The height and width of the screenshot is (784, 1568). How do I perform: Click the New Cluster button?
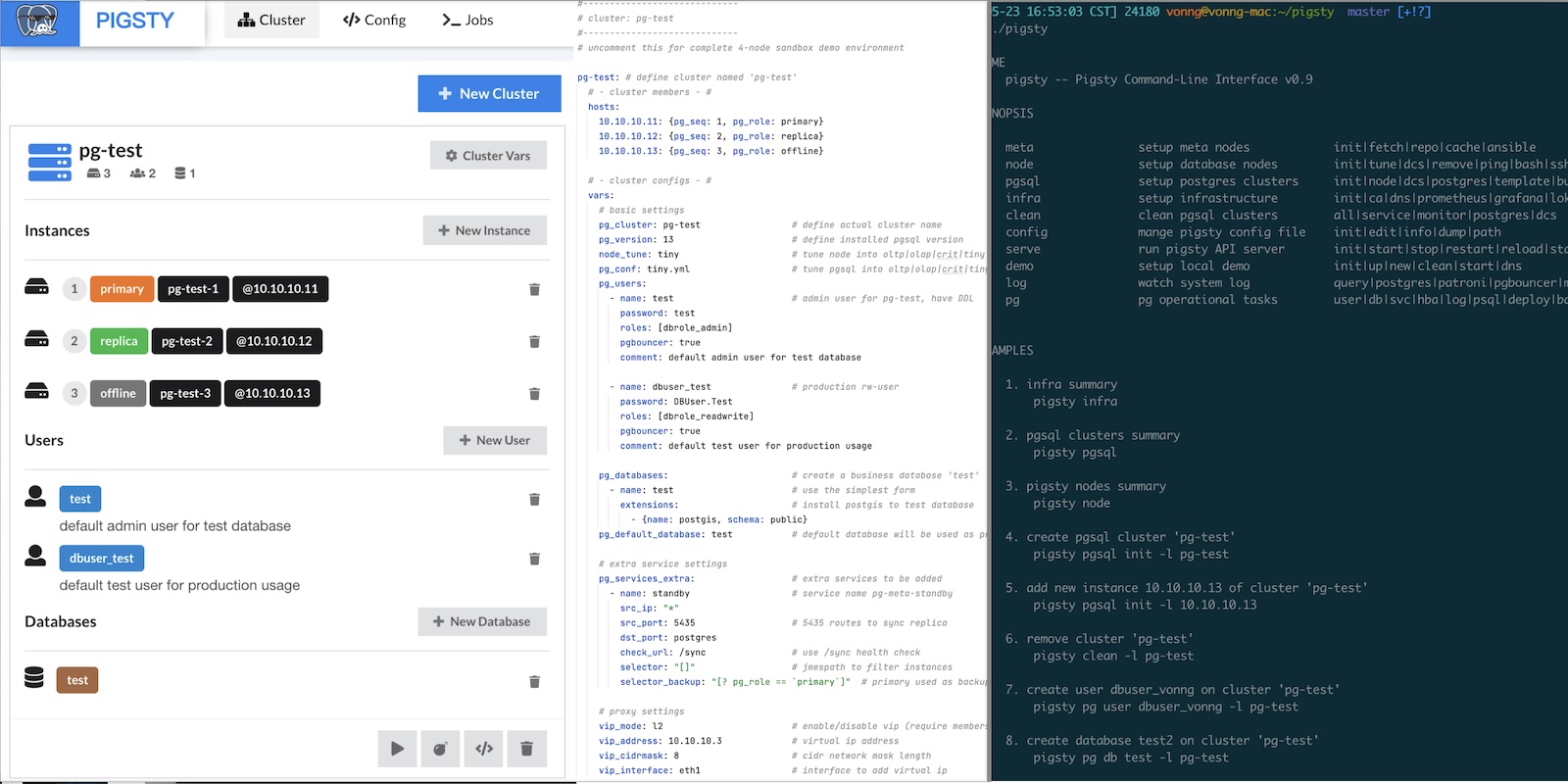(x=489, y=93)
